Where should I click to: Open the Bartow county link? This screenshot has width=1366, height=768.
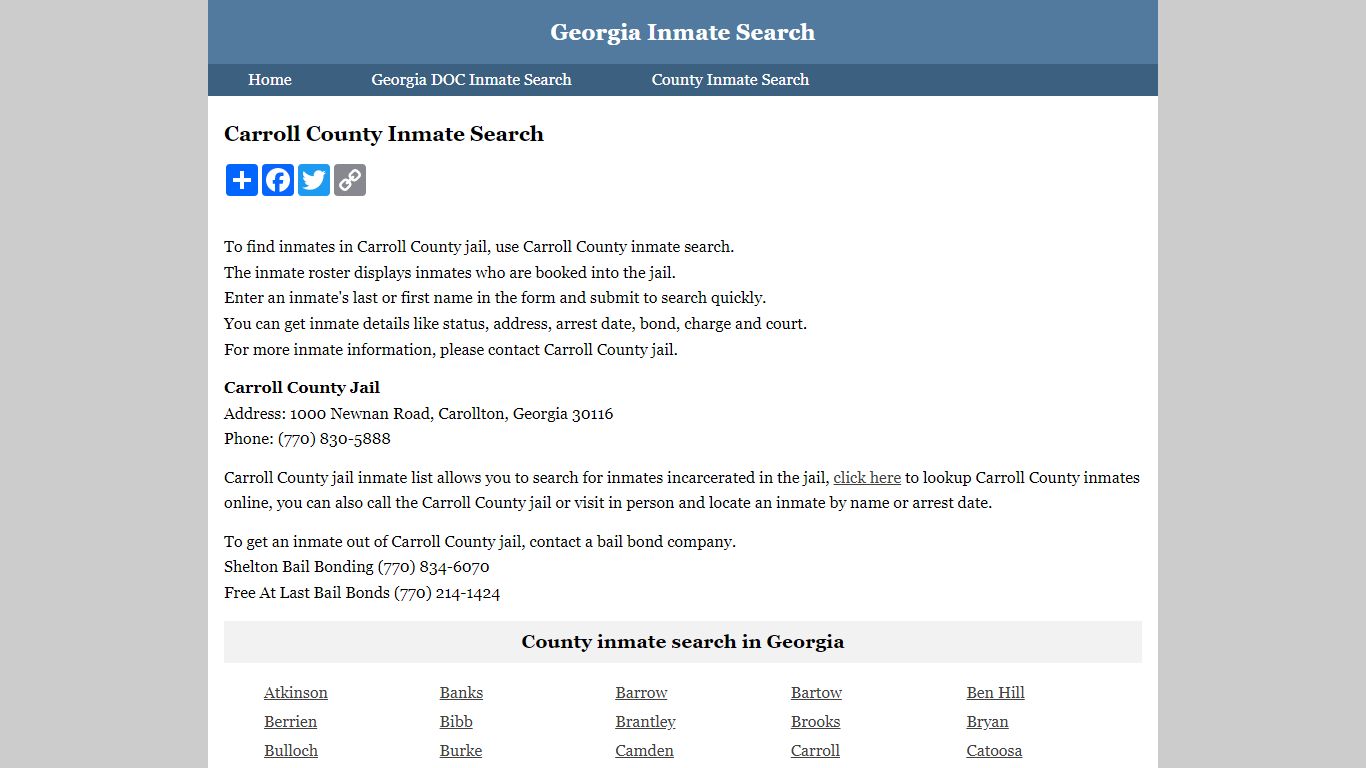[x=816, y=693]
